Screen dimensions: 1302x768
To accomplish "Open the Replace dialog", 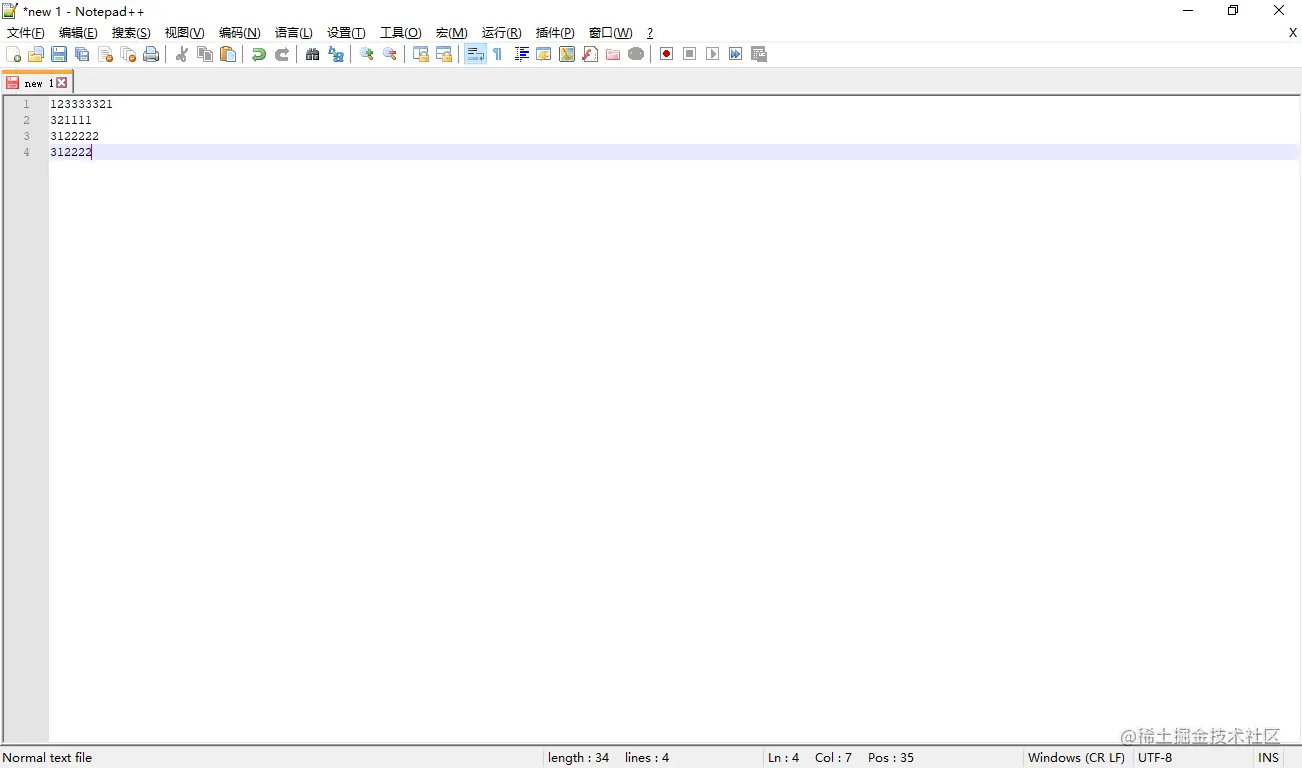I will pos(336,53).
